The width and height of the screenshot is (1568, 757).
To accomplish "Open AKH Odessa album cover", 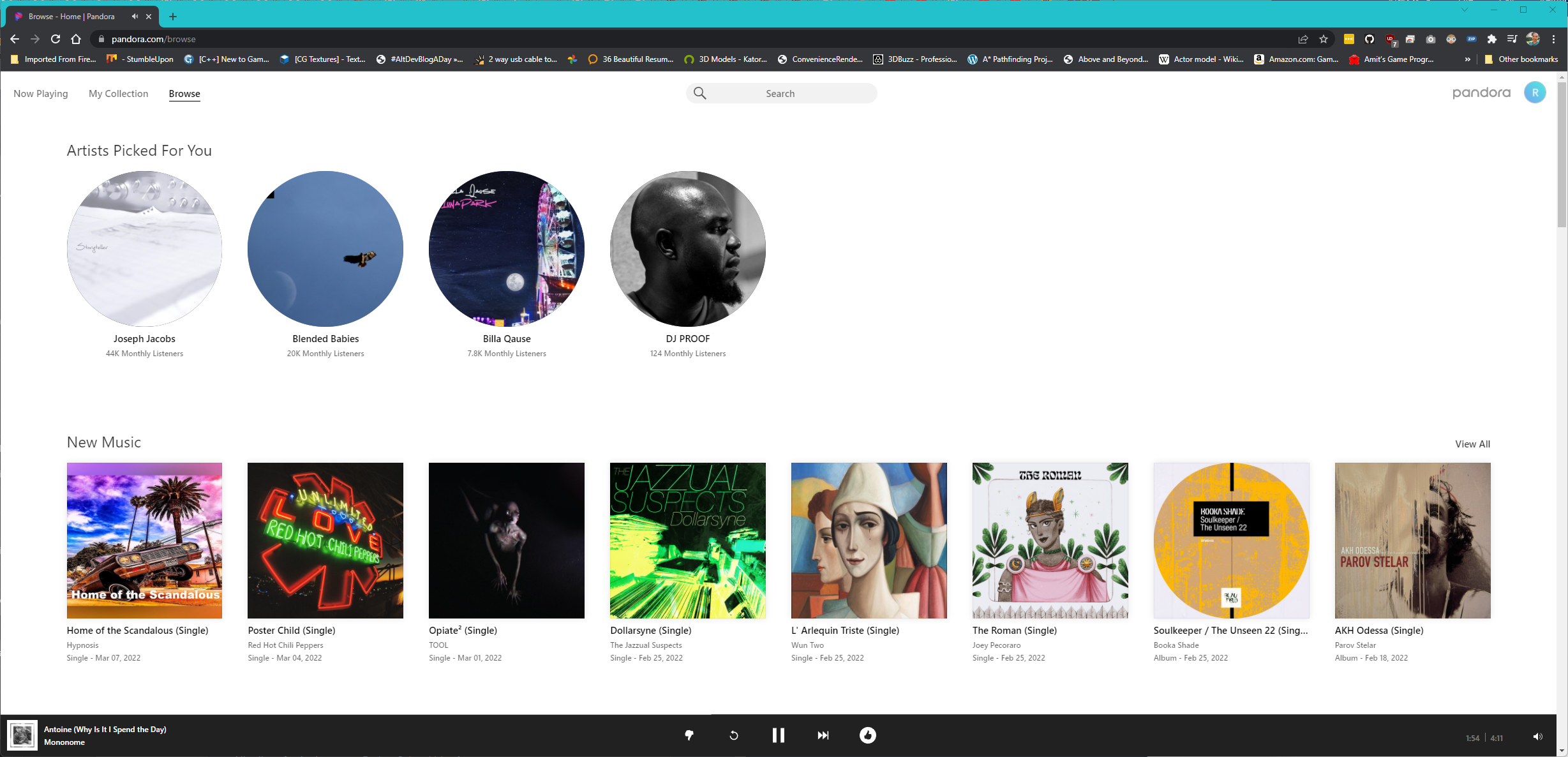I will point(1413,541).
